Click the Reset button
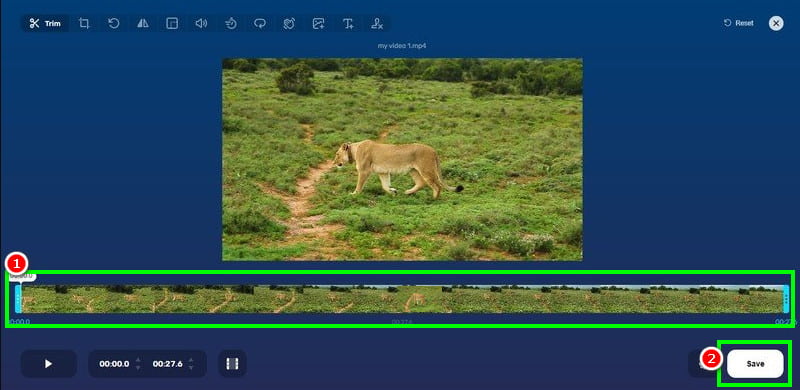This screenshot has height=390, width=800. [x=738, y=23]
